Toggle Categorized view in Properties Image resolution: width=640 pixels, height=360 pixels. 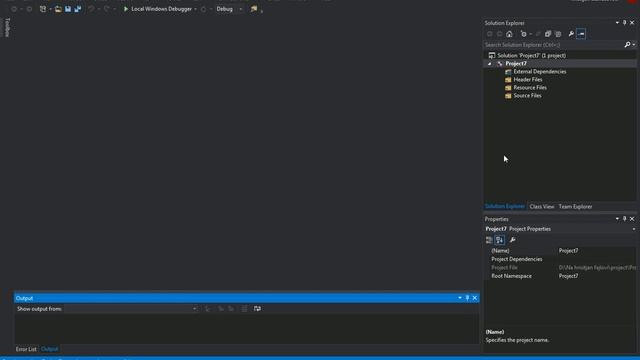pos(489,240)
